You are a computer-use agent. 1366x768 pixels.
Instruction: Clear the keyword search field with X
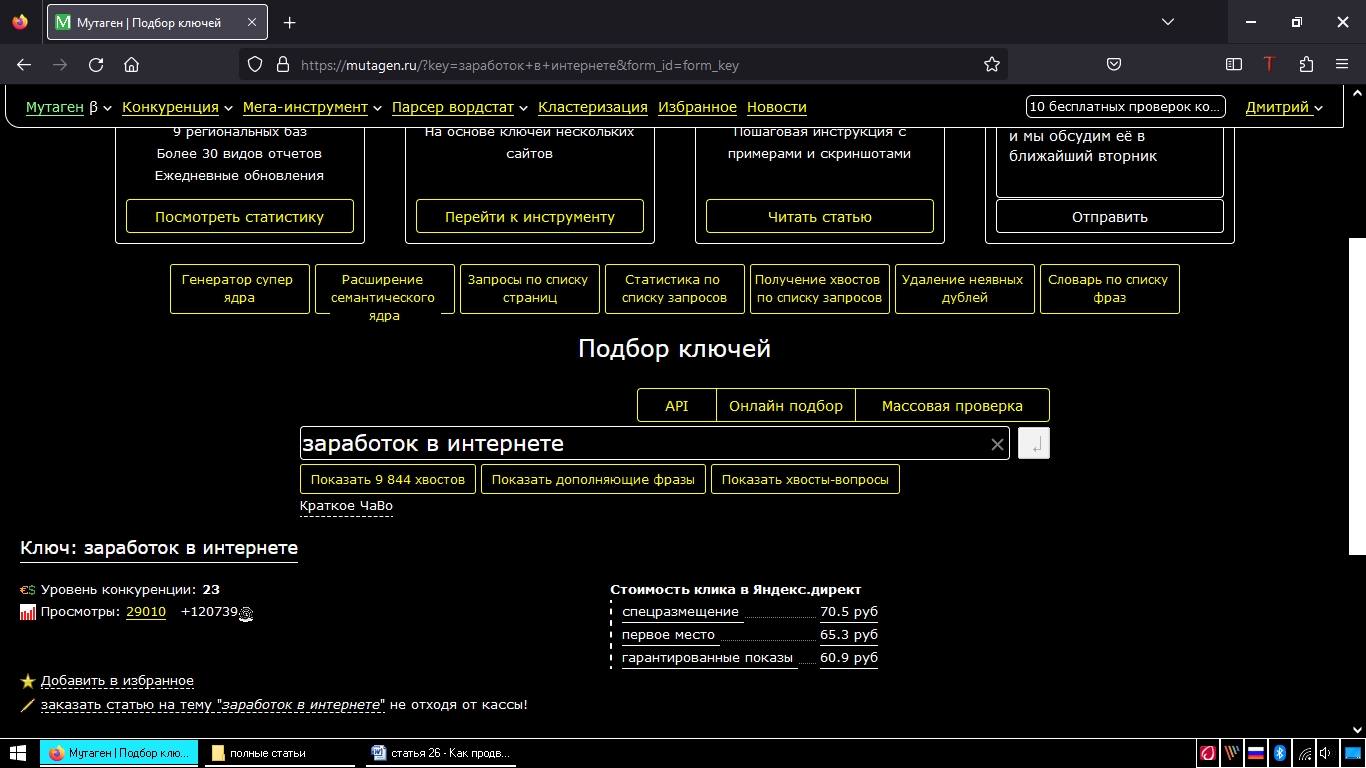997,444
